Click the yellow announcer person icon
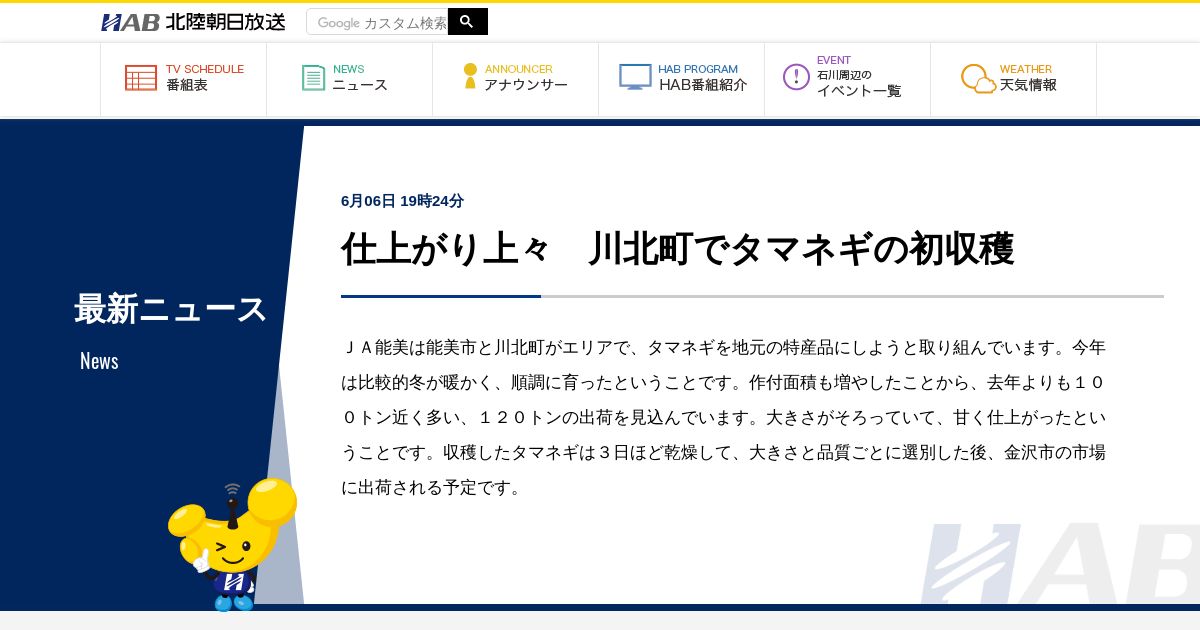1200x630 pixels. click(x=470, y=77)
